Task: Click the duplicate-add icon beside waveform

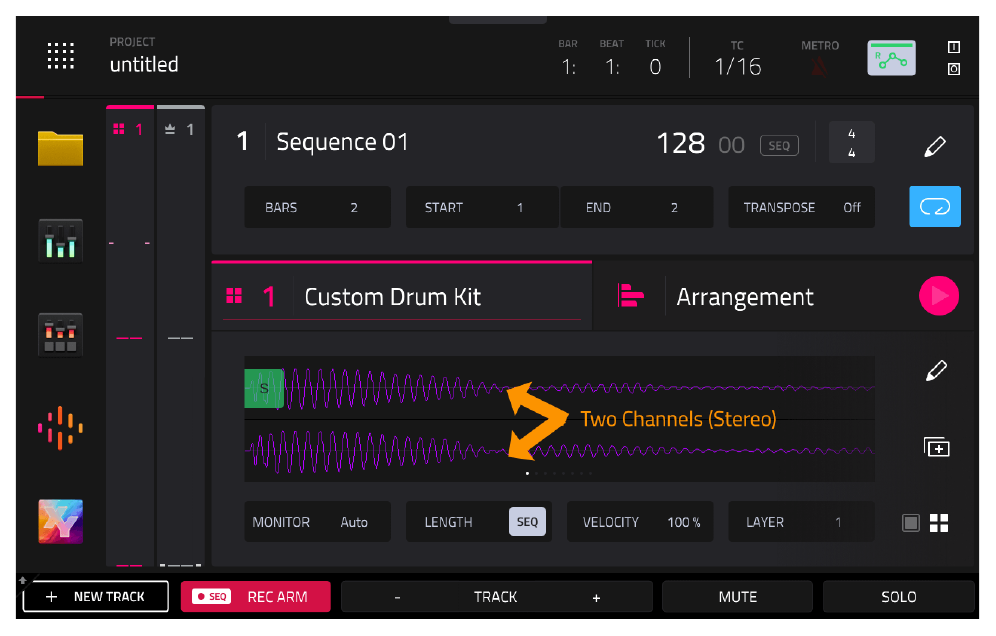Action: (936, 447)
